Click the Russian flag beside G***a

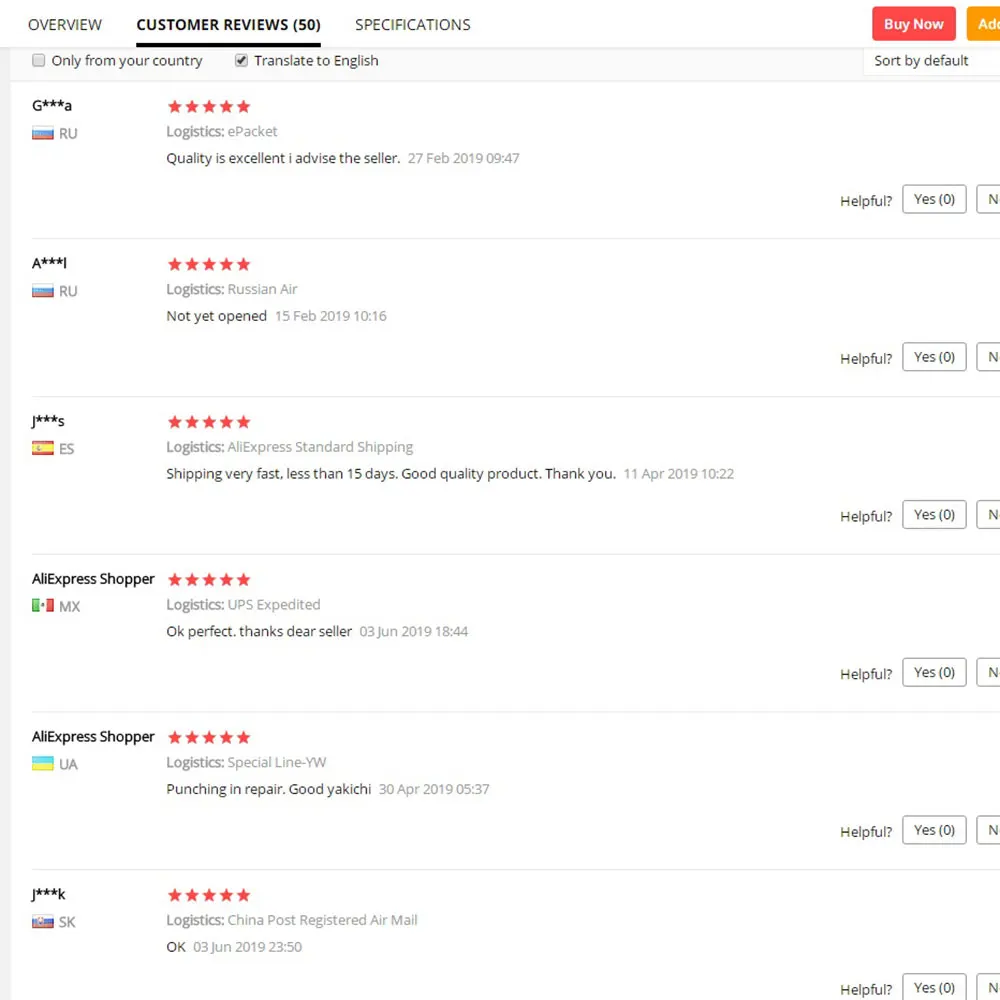coord(42,133)
